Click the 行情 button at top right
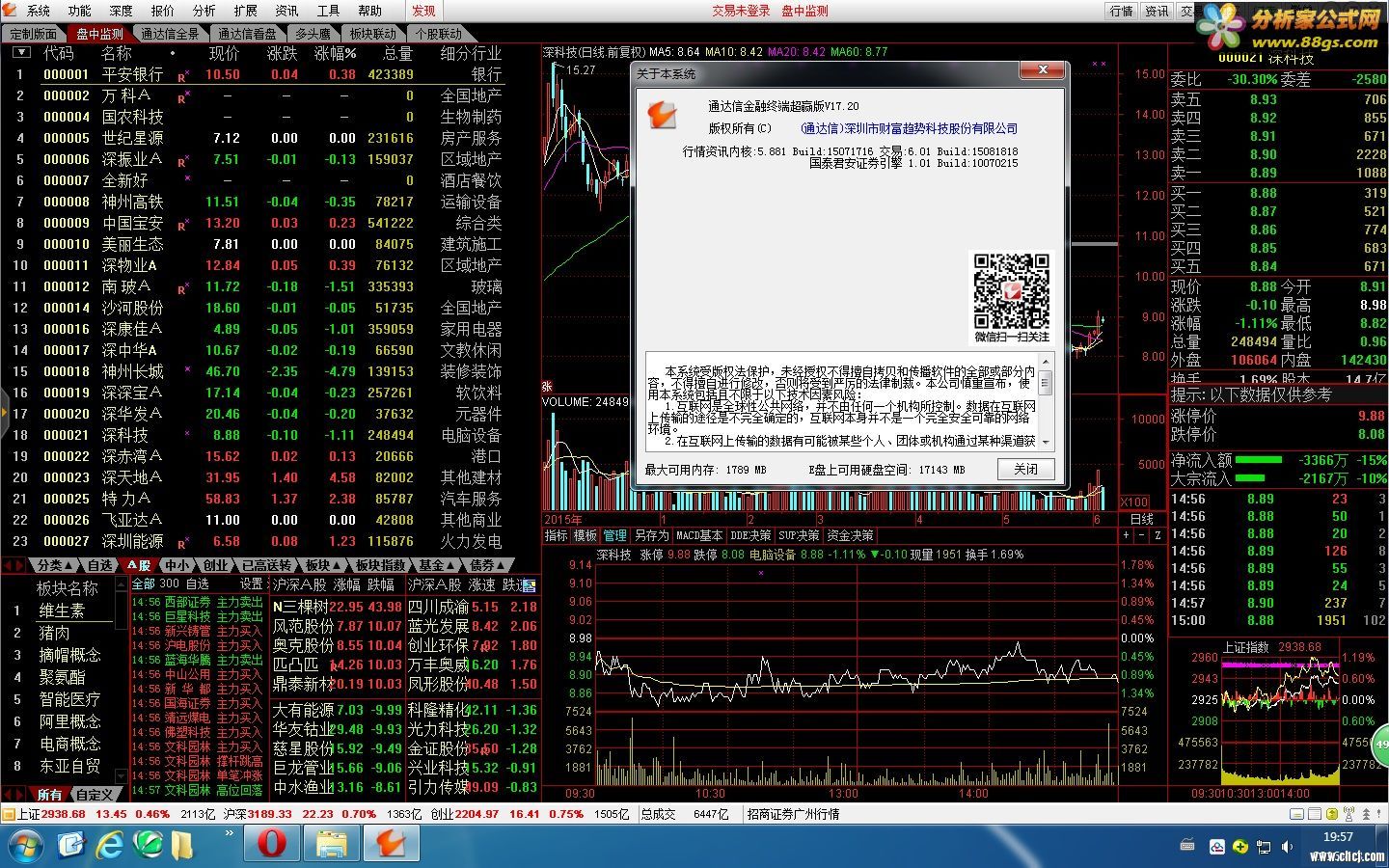1389x868 pixels. [x=1121, y=11]
